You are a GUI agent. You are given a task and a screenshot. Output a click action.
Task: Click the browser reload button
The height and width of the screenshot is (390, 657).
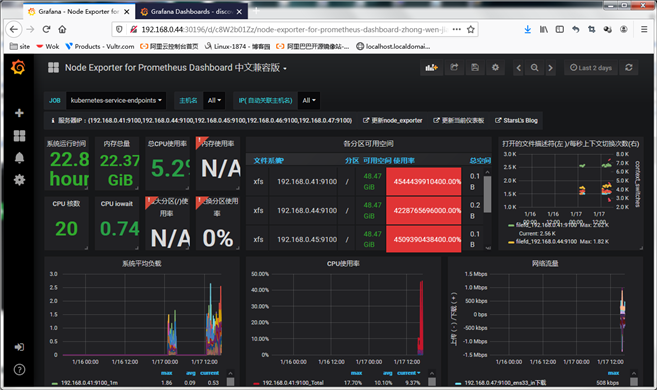(46, 29)
